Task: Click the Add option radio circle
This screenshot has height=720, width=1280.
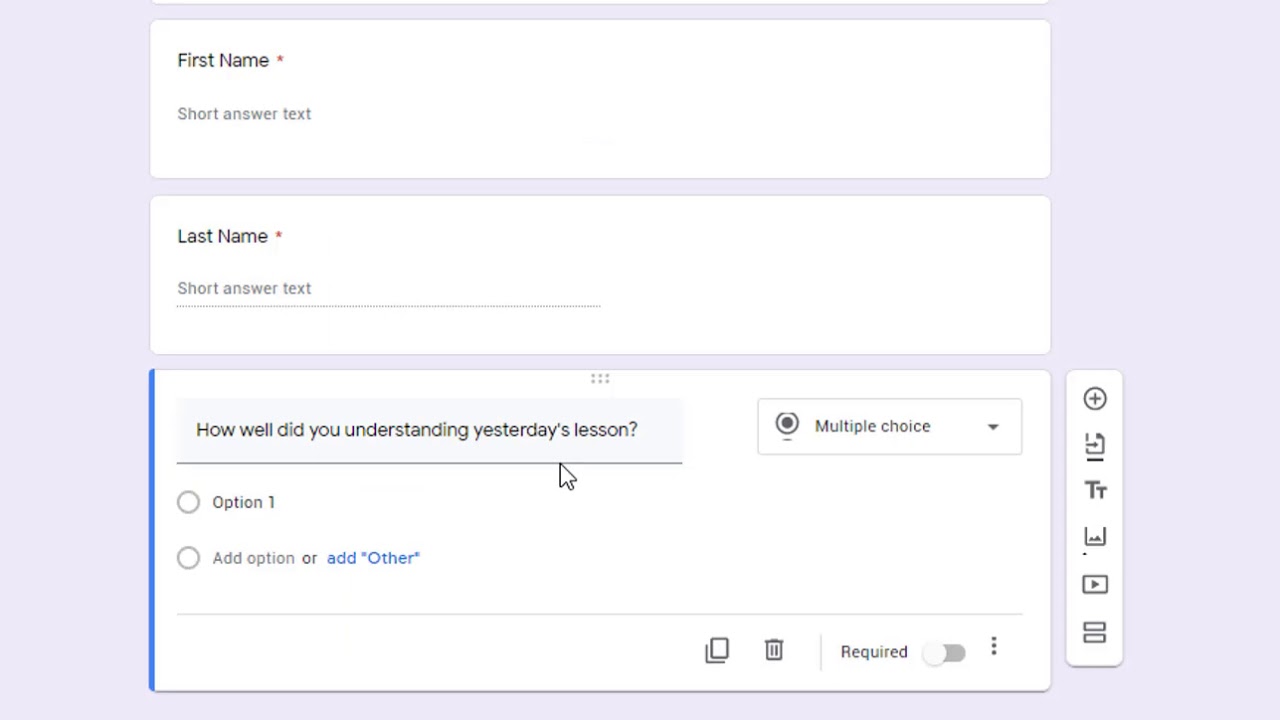Action: click(188, 558)
